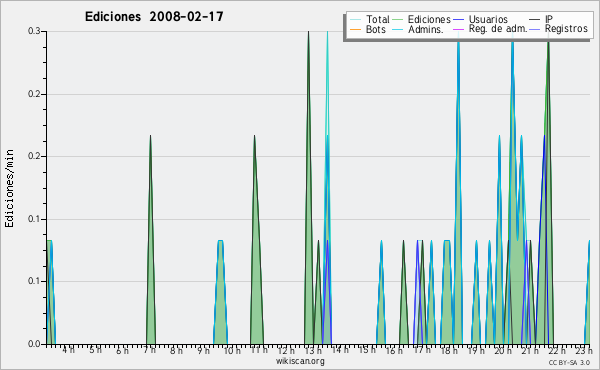Click the '4 h' x-axis label

[68, 350]
